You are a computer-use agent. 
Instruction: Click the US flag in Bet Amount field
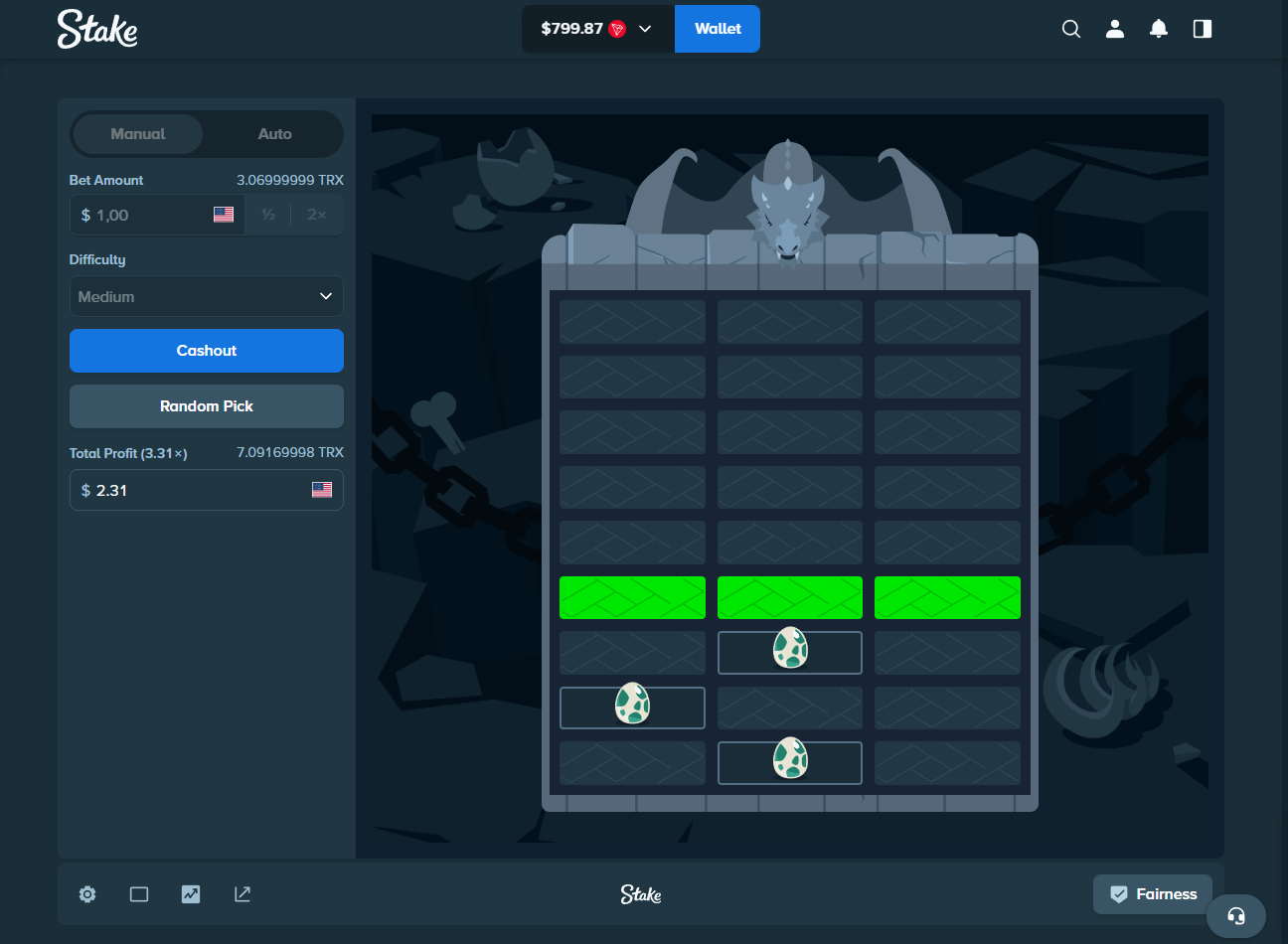click(224, 215)
